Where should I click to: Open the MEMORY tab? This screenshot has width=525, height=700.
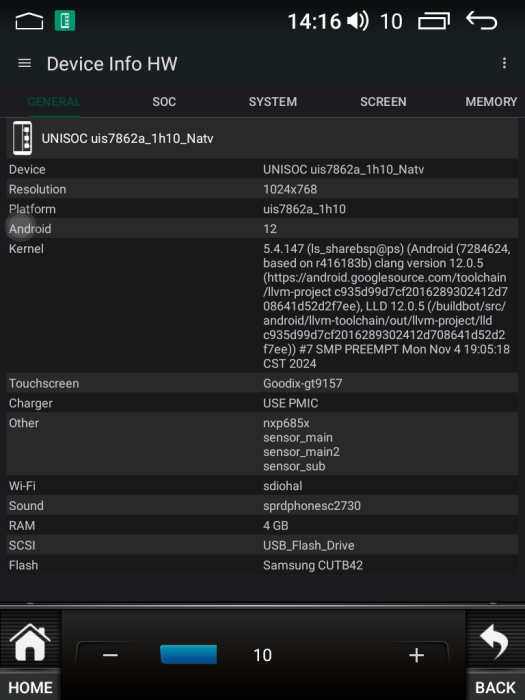(491, 102)
